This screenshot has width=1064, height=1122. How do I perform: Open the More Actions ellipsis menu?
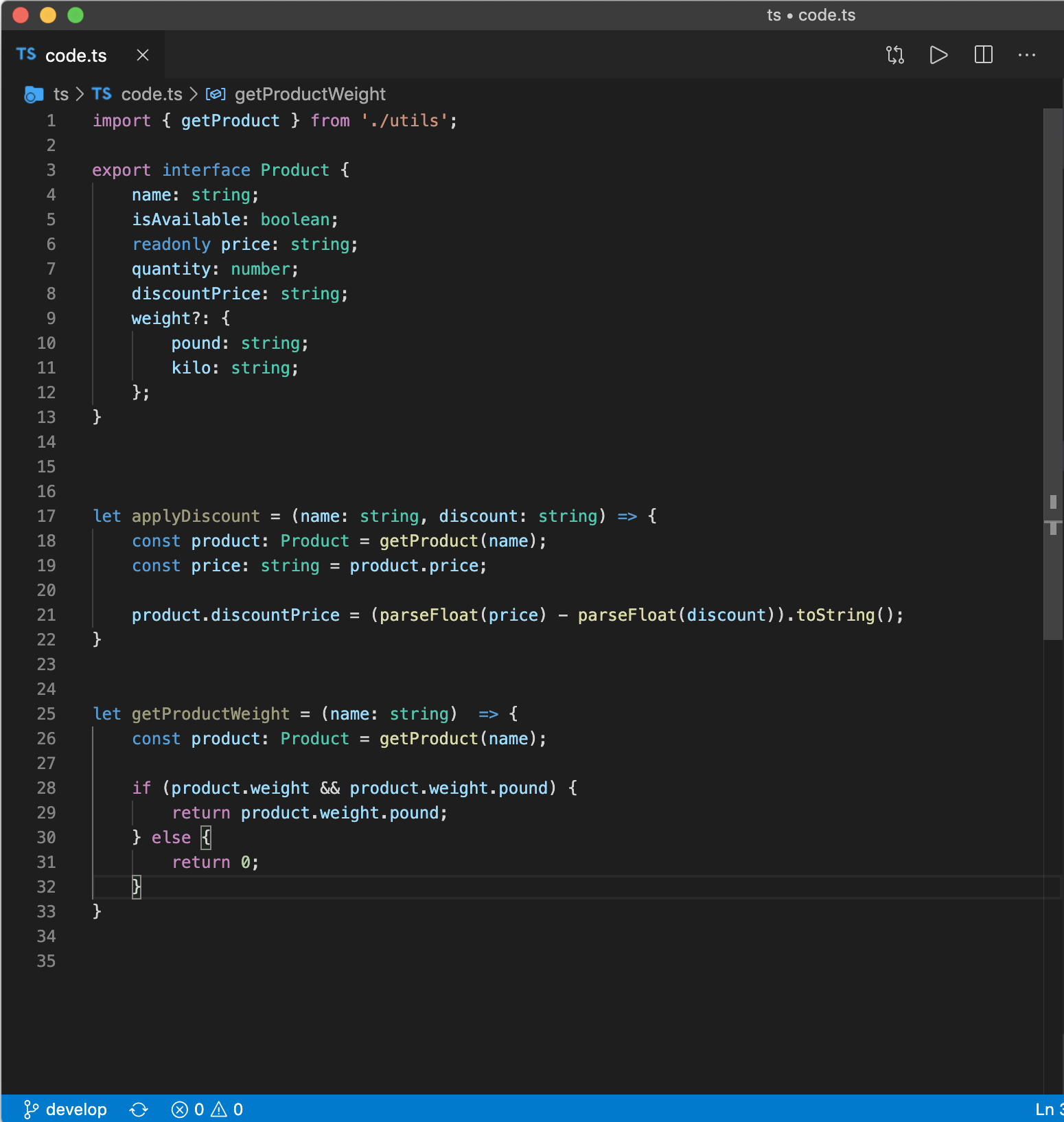tap(1026, 55)
